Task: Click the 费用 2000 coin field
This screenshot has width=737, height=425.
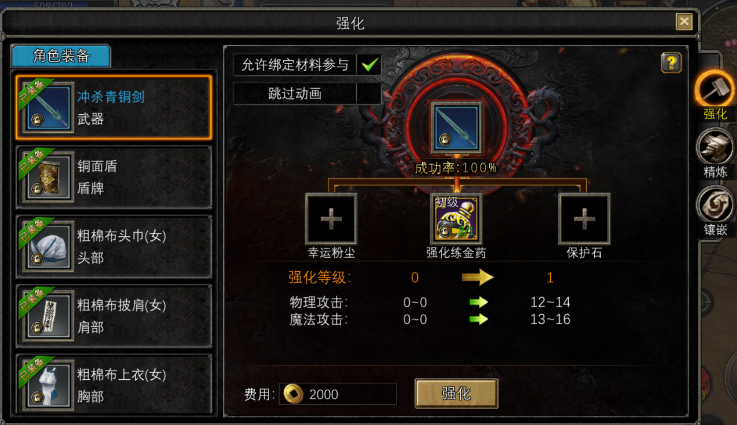Action: (338, 394)
